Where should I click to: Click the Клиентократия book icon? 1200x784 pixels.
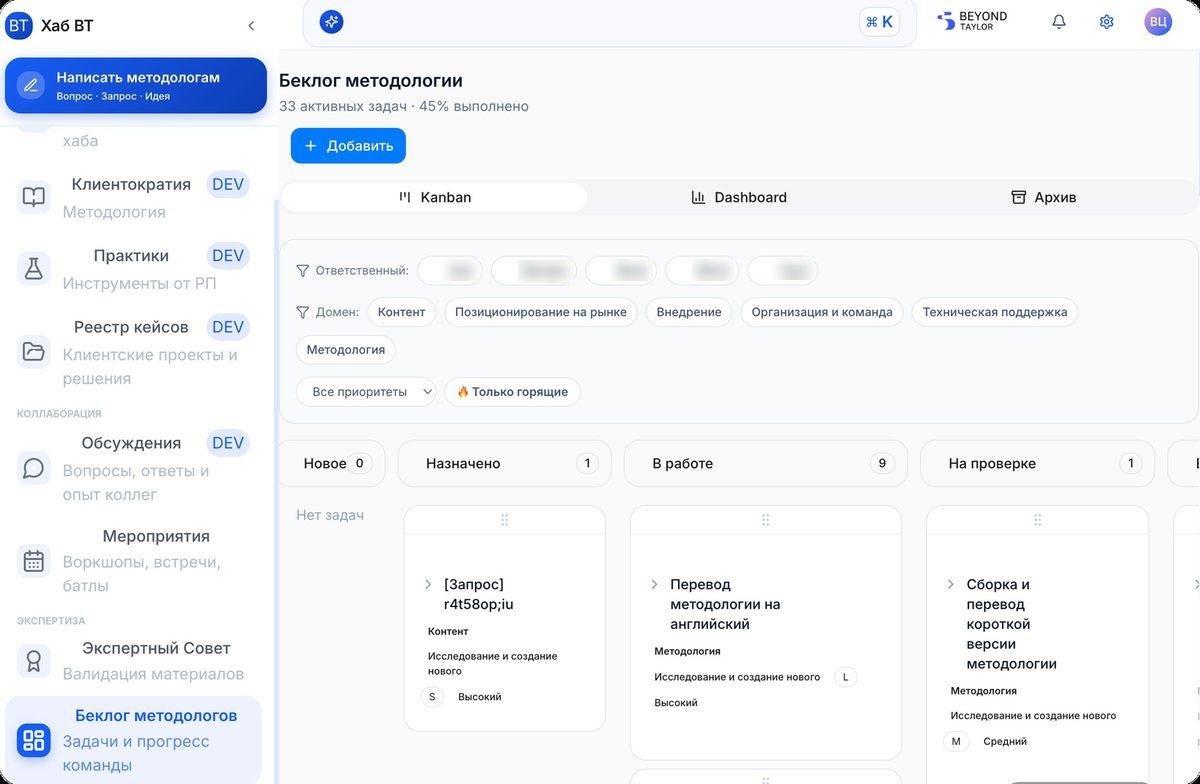pyautogui.click(x=34, y=197)
